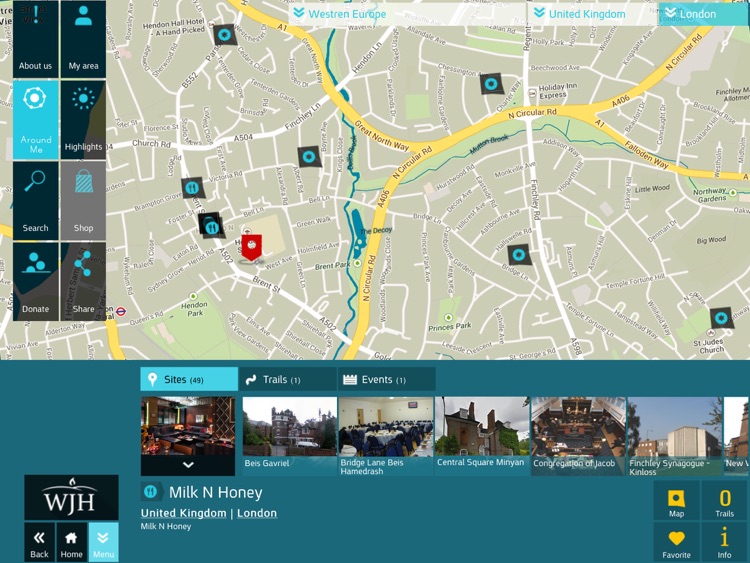Click the Holiday Inn Express map label
This screenshot has width=750, height=563.
pyautogui.click(x=558, y=91)
